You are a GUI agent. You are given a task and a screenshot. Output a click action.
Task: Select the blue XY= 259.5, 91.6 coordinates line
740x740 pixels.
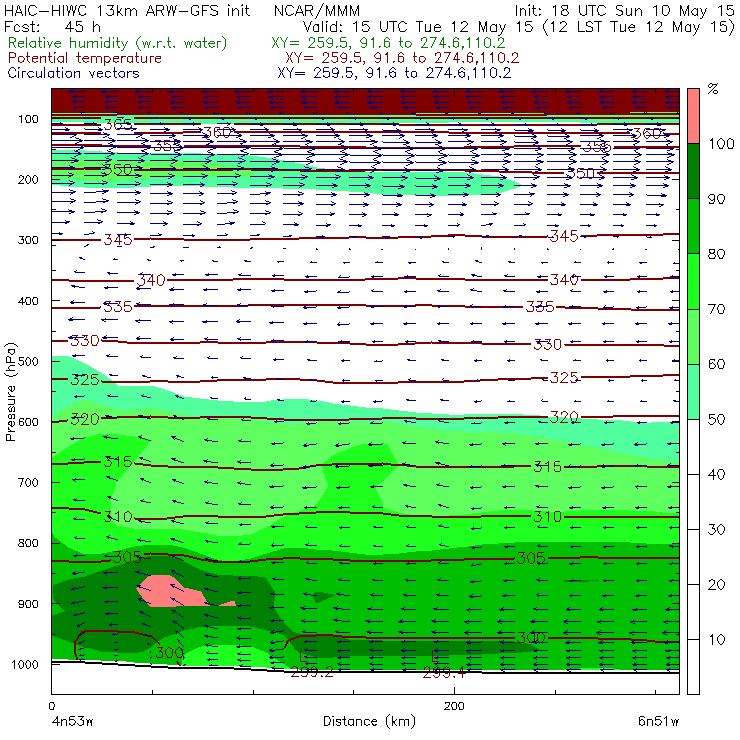click(394, 73)
